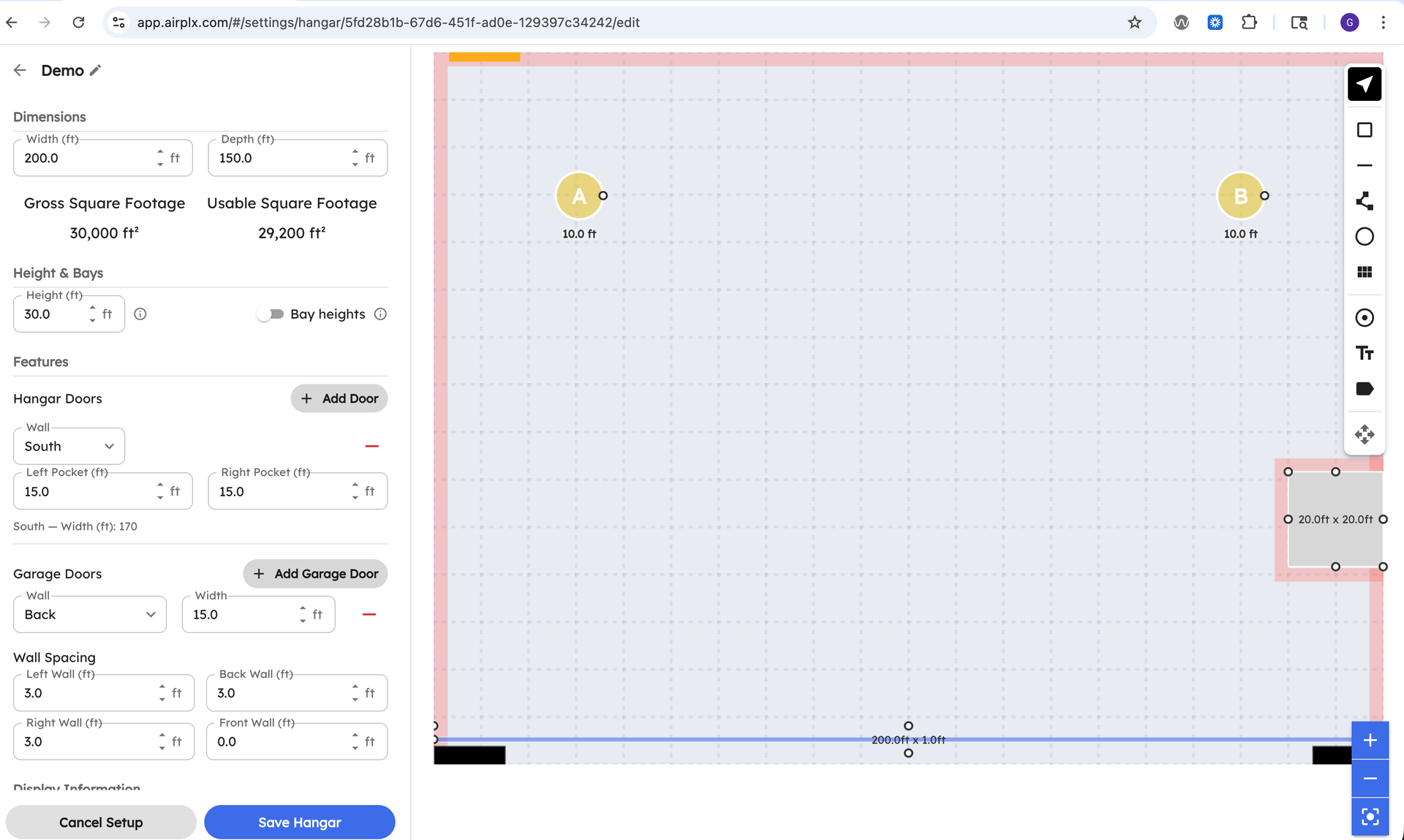Click Cancel Setup

(101, 822)
